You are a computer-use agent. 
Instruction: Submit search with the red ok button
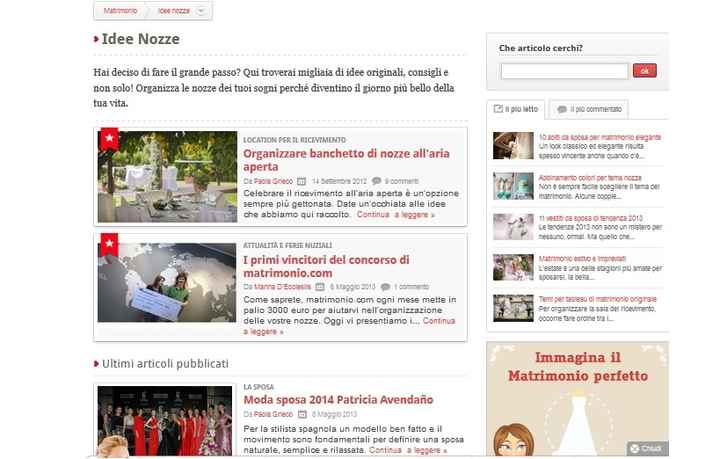coord(645,71)
